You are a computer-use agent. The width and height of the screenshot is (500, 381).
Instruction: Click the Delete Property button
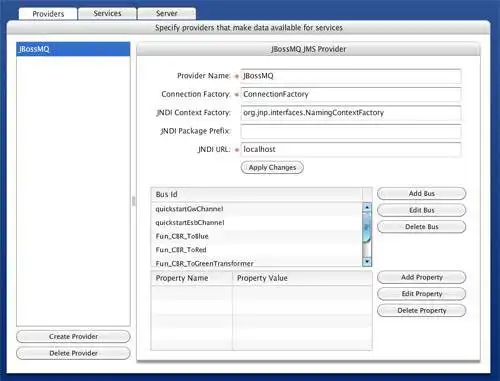tap(421, 310)
